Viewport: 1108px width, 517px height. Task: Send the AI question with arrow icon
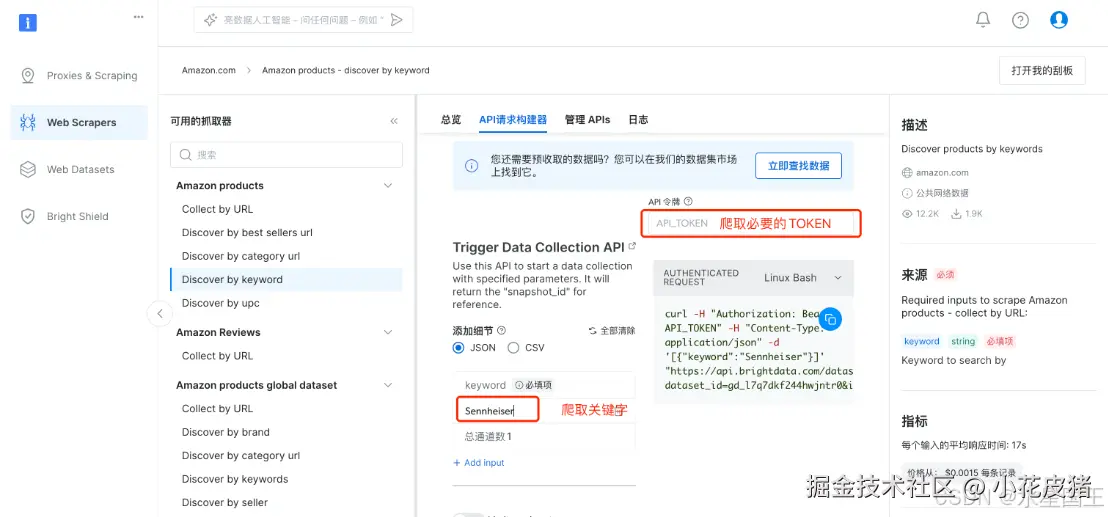point(396,20)
